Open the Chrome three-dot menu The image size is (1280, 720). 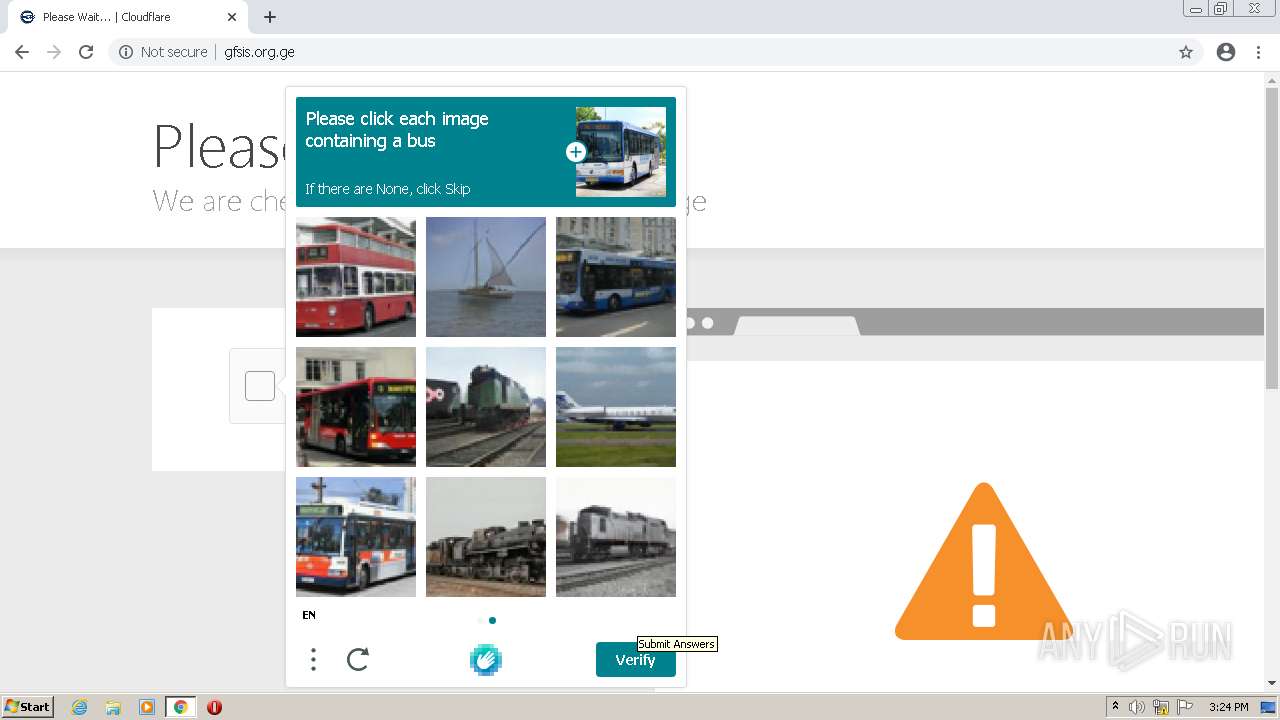point(1258,52)
